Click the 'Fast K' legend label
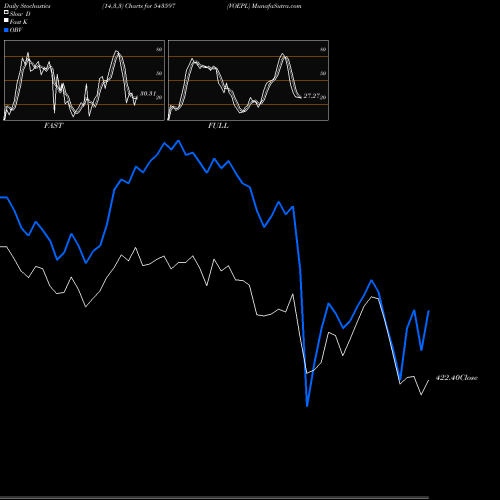 click(19, 22)
